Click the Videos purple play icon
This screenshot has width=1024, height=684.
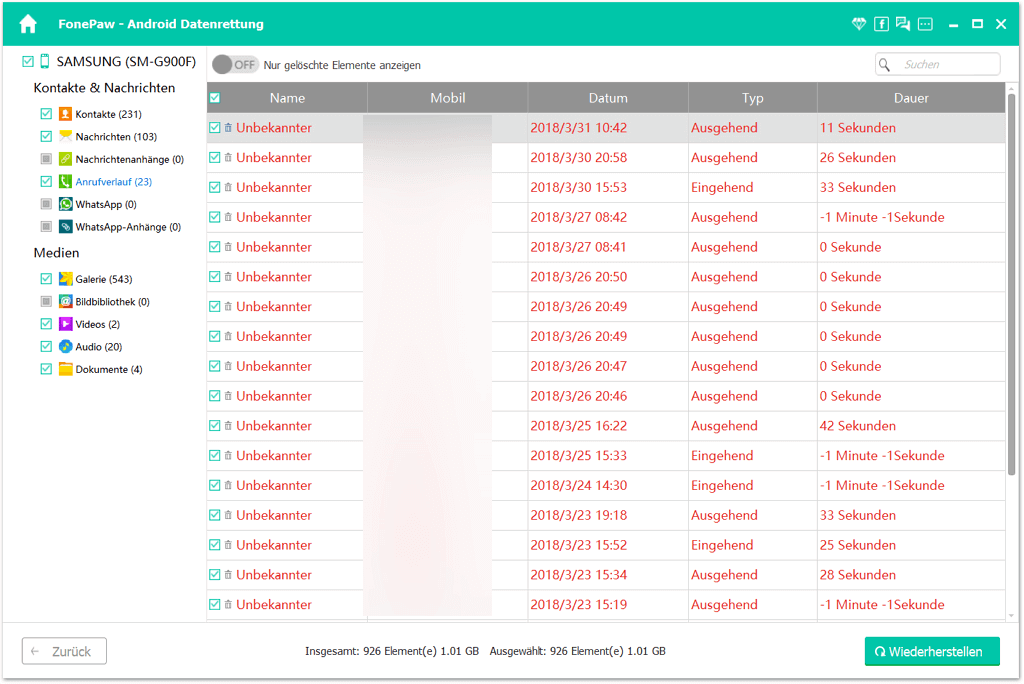[x=65, y=324]
